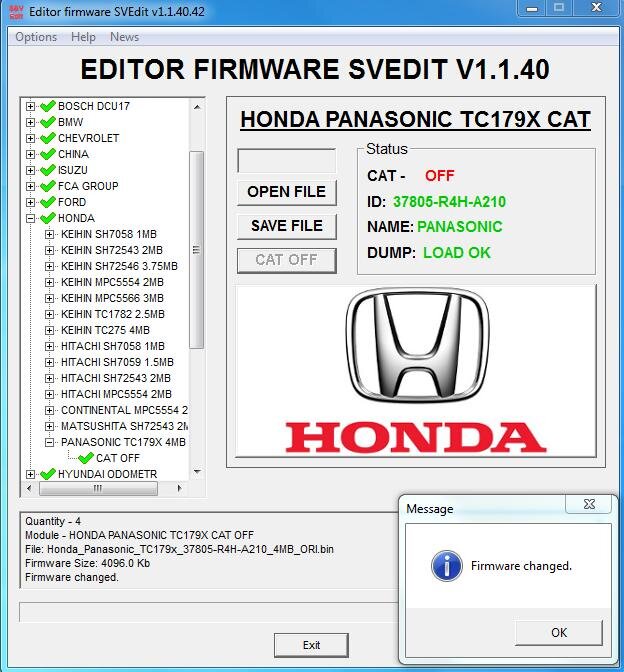Click the SVEdit app icon in title bar
Viewport: 624px width, 672px height.
(x=16, y=12)
